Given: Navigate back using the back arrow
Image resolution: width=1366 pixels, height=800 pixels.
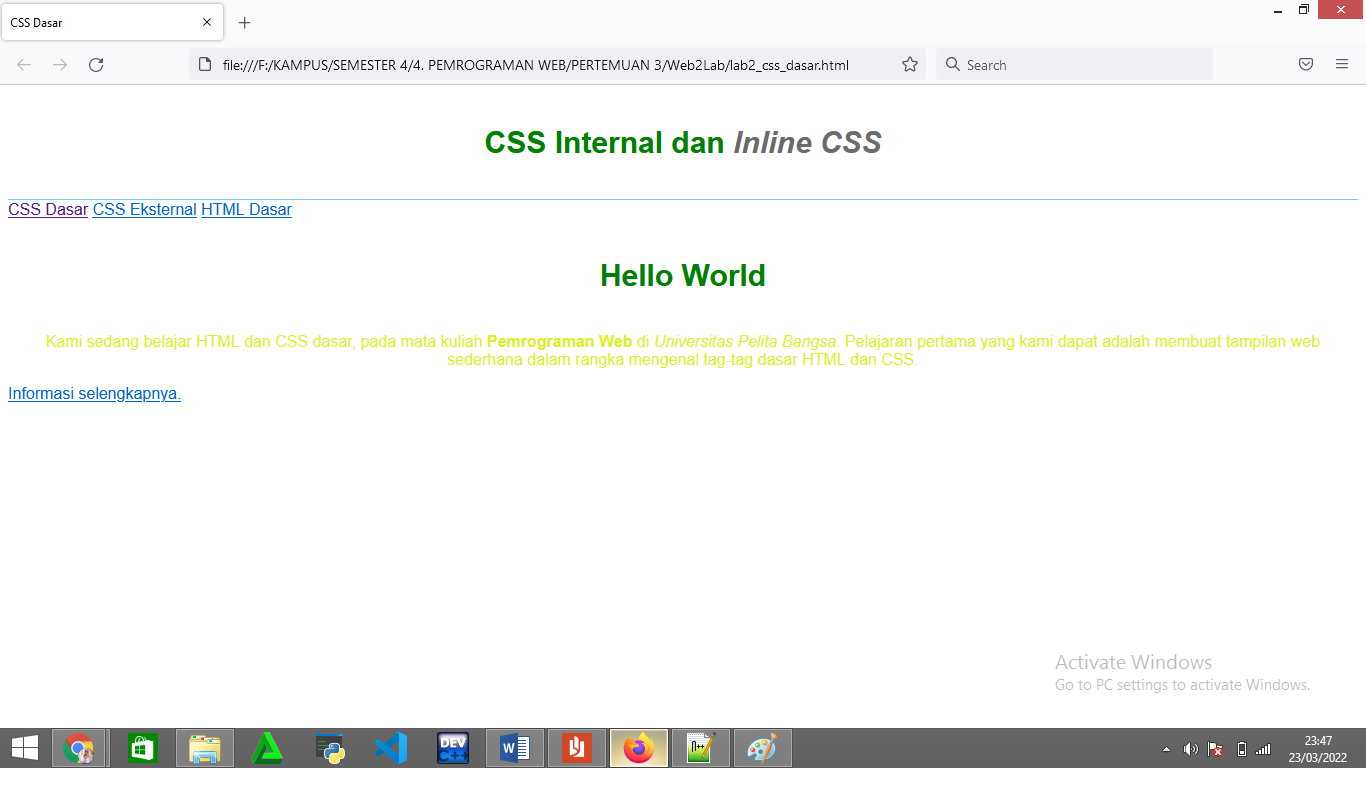Looking at the screenshot, I should point(23,64).
